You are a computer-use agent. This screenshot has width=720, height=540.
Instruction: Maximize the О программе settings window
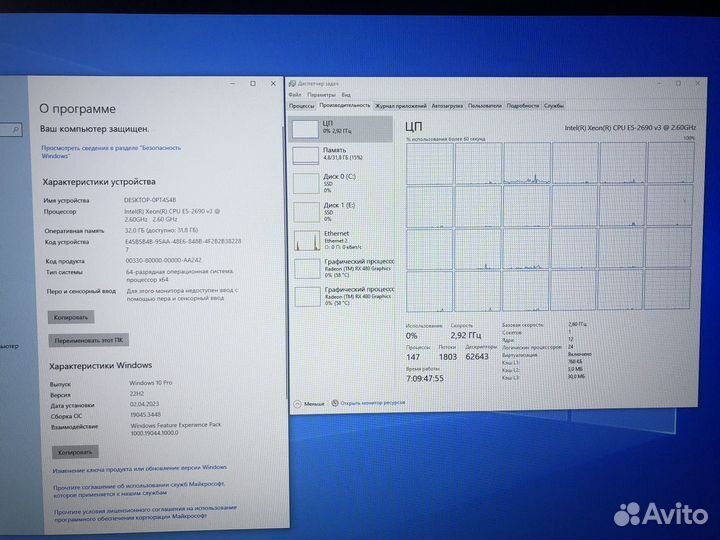(x=253, y=84)
